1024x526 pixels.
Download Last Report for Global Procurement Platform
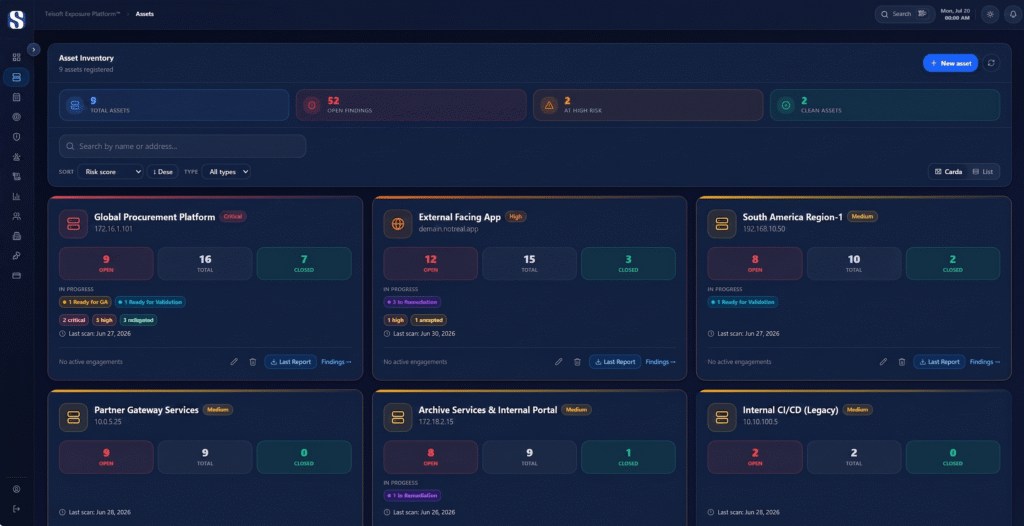pyautogui.click(x=291, y=361)
